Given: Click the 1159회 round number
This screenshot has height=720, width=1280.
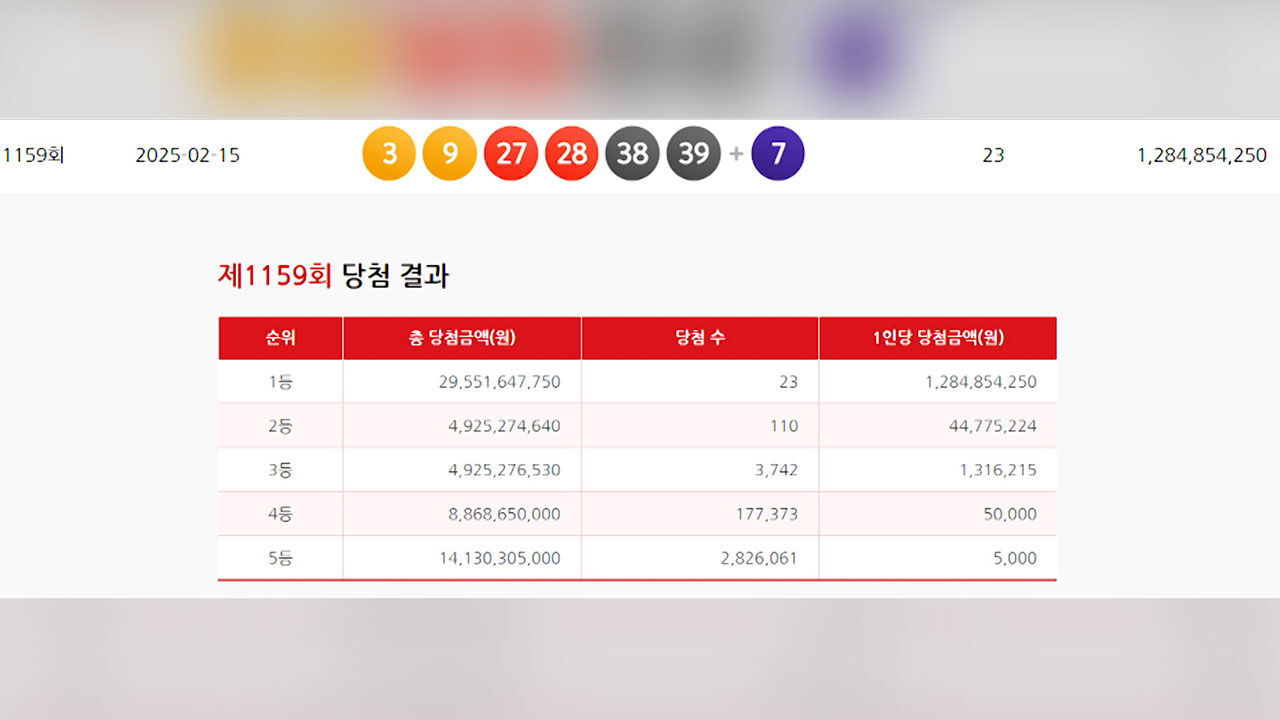Looking at the screenshot, I should [33, 155].
